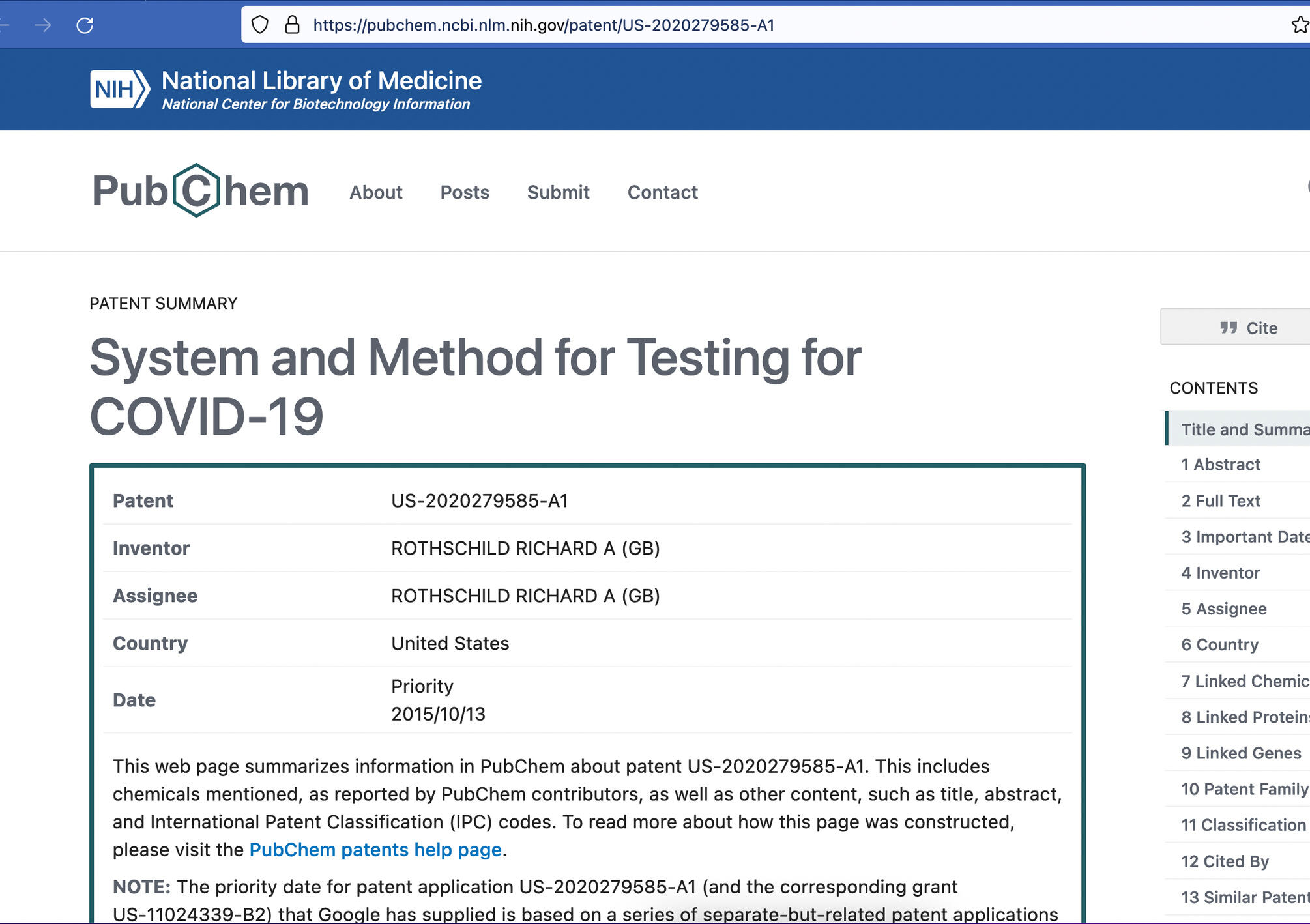This screenshot has width=1310, height=924.
Task: Click the browser forward arrow
Action: click(x=43, y=25)
